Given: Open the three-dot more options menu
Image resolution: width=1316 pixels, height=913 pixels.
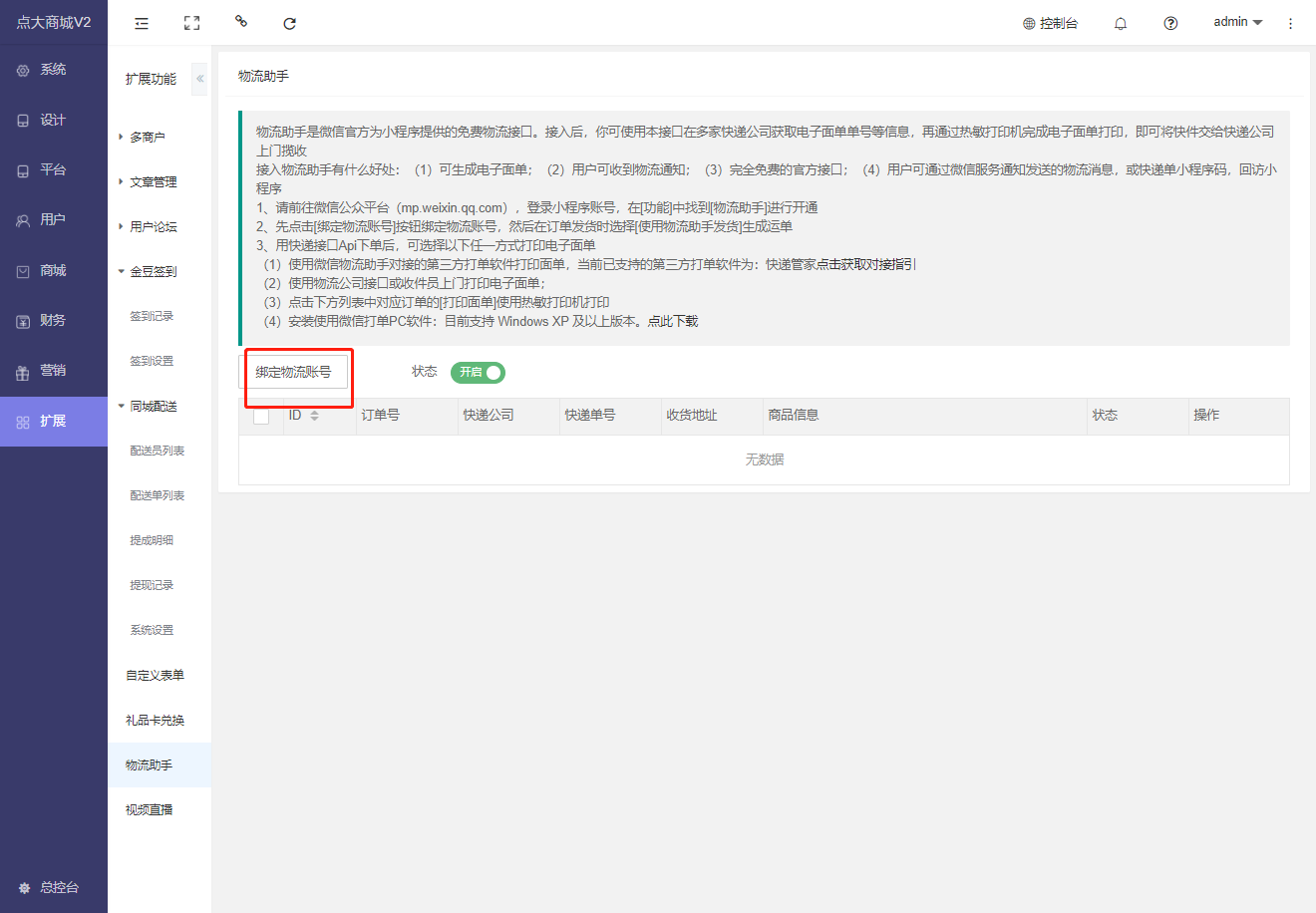Looking at the screenshot, I should point(1290,23).
